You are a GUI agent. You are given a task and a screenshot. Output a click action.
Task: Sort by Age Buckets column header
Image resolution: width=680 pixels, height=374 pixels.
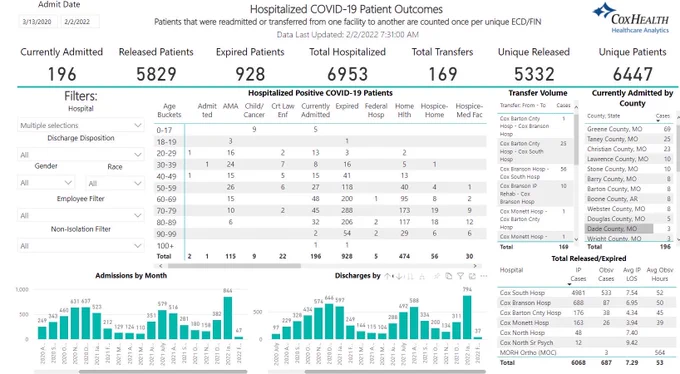pyautogui.click(x=169, y=110)
